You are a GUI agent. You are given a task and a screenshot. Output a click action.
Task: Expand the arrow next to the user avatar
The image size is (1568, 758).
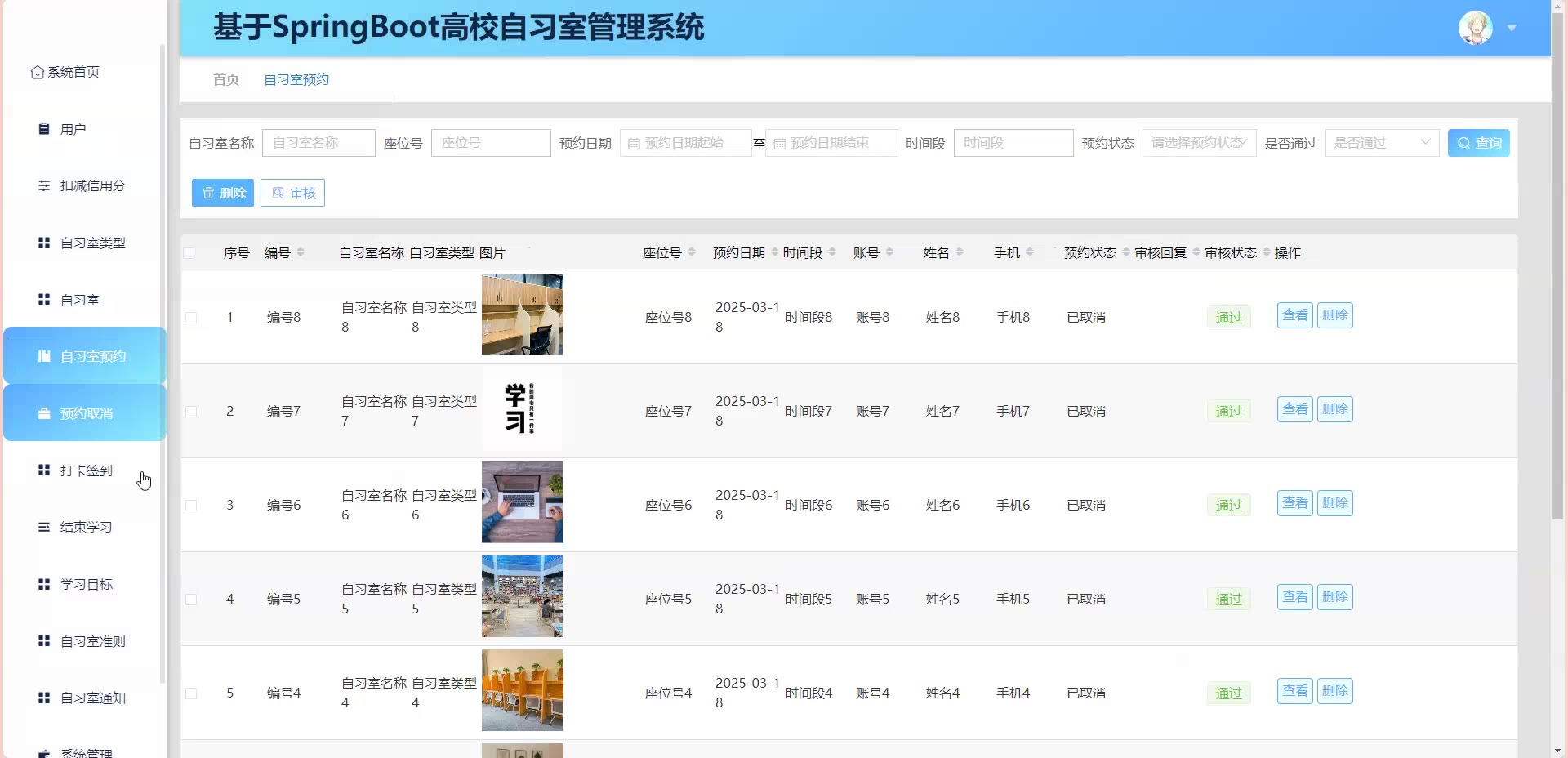tap(1512, 29)
